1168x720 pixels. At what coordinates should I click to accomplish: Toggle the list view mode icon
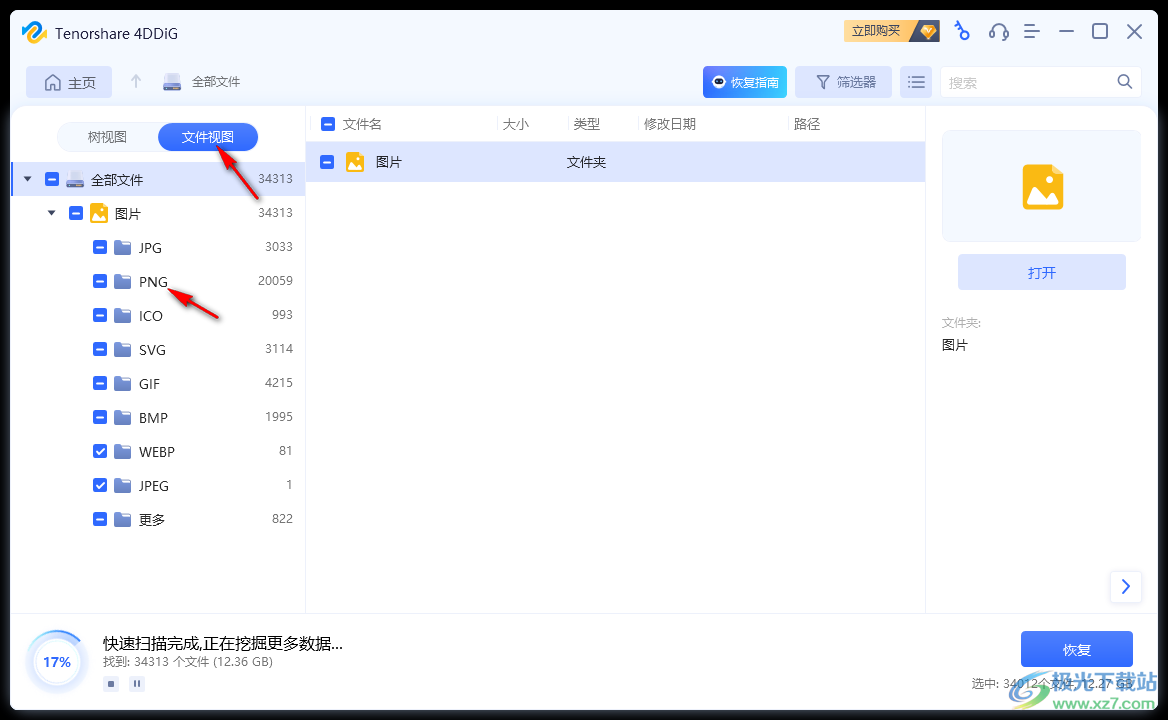click(x=916, y=82)
